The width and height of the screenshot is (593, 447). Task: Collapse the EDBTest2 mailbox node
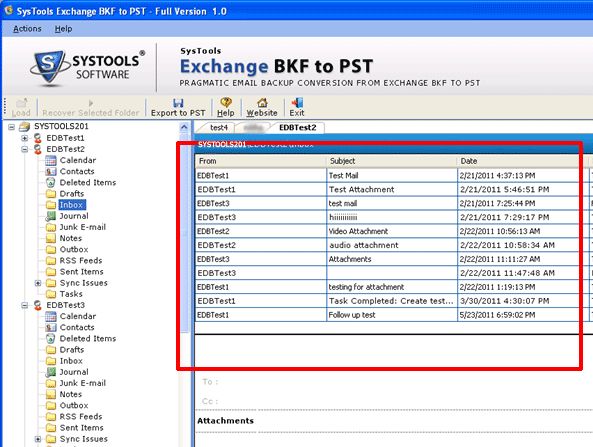point(25,149)
